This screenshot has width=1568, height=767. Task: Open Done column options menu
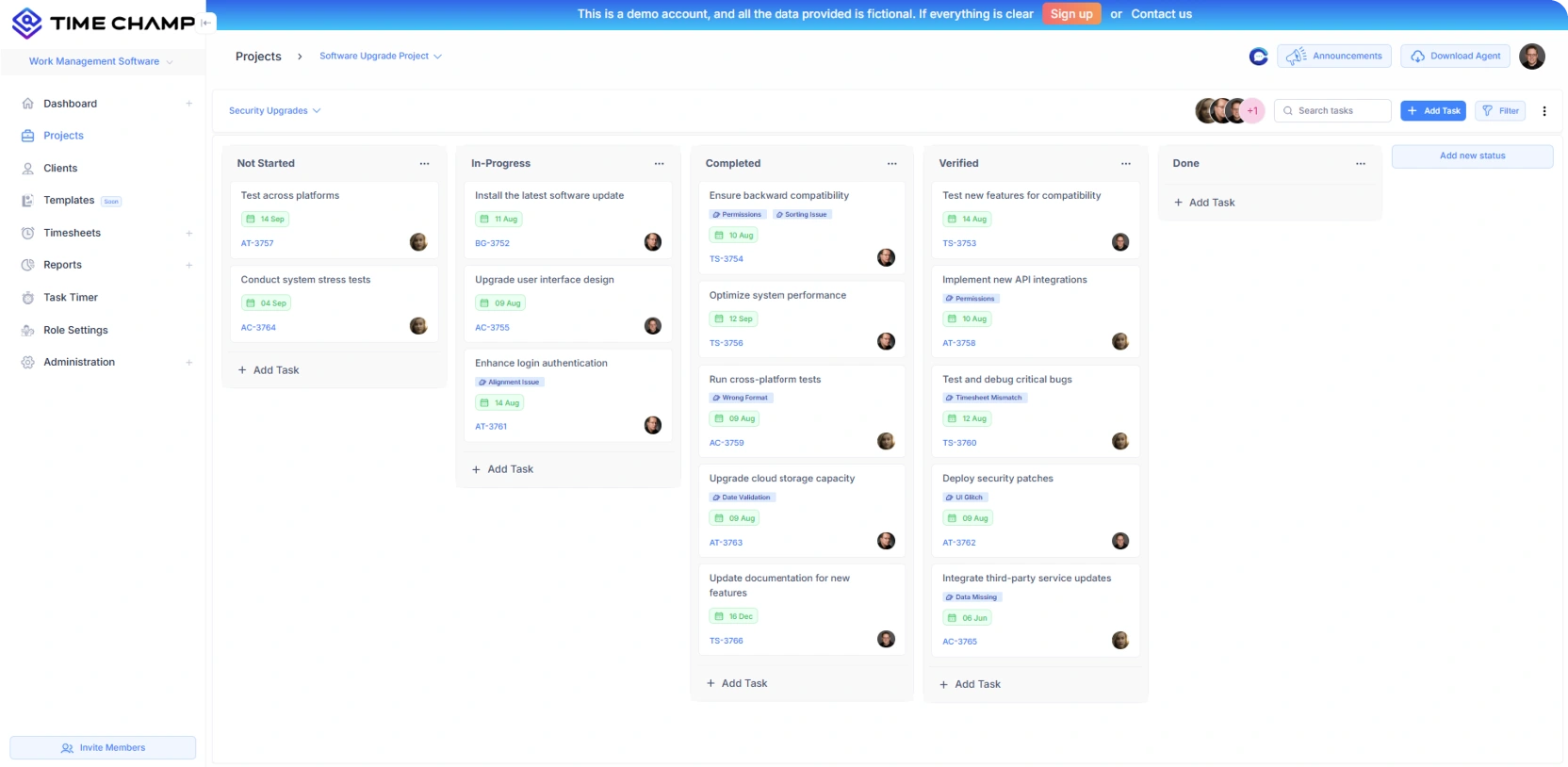tap(1361, 164)
